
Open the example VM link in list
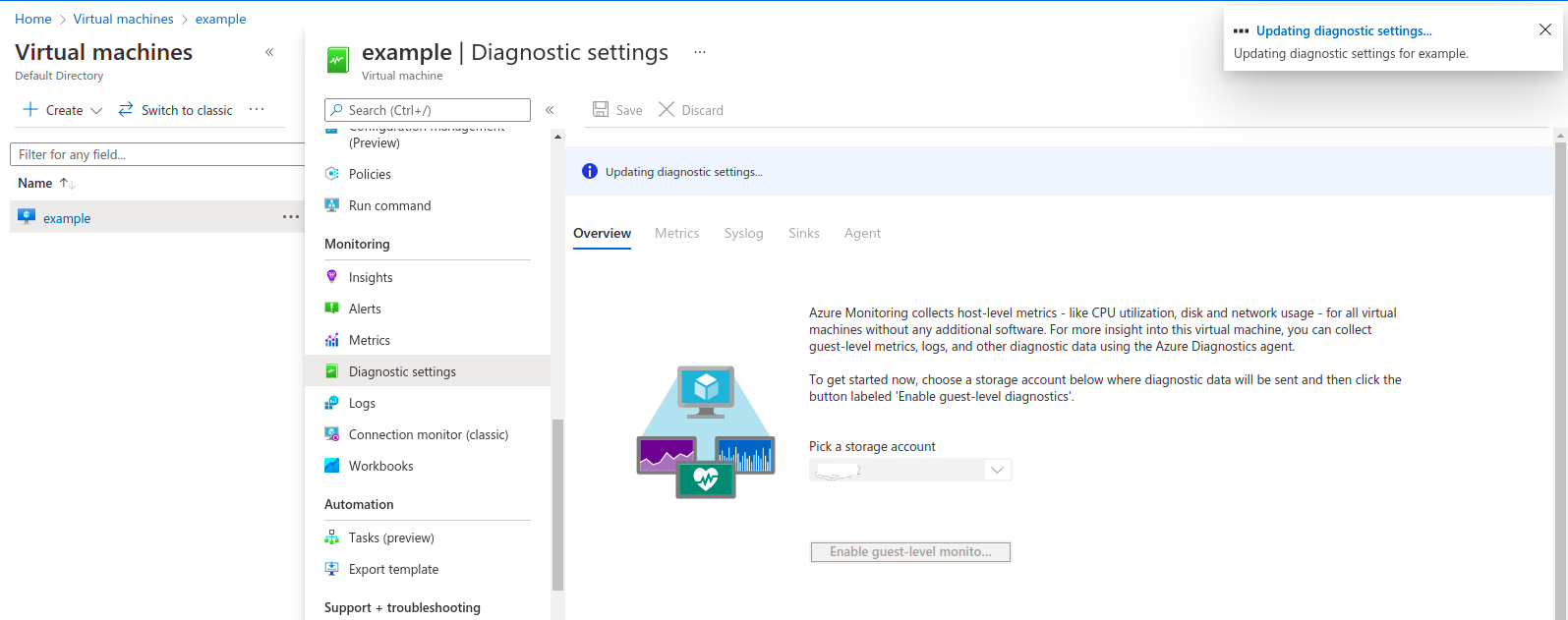point(67,218)
